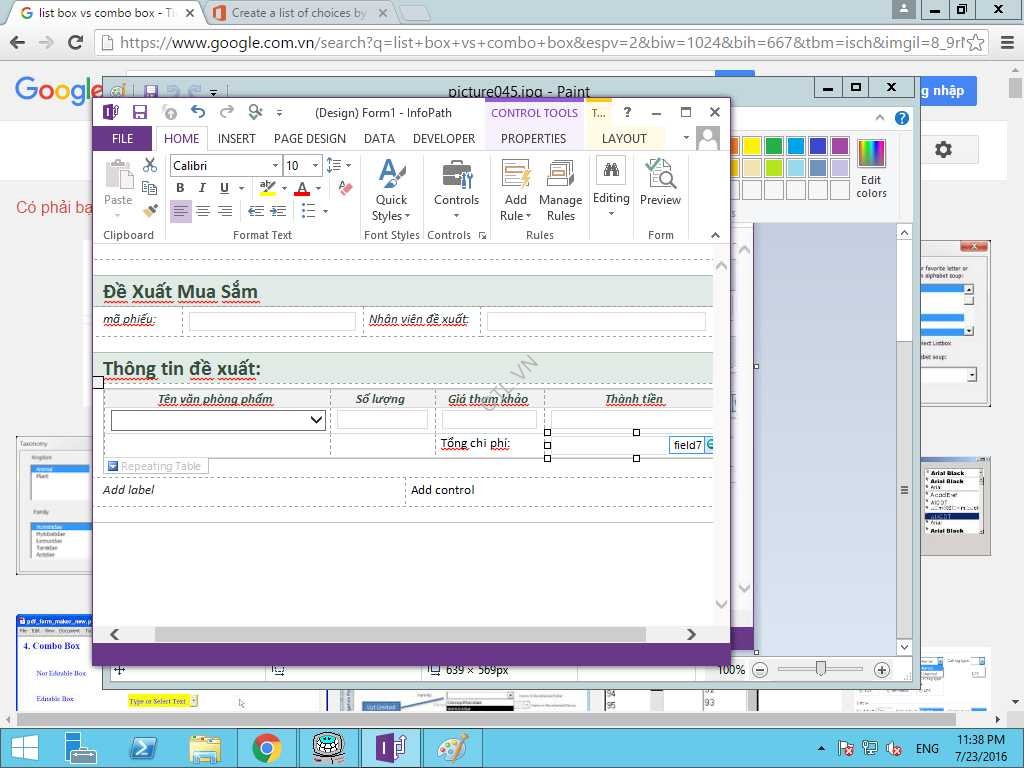Screen dimensions: 1024x768
Task: Click the Undo arrow in quick access toolbar
Action: coord(198,112)
